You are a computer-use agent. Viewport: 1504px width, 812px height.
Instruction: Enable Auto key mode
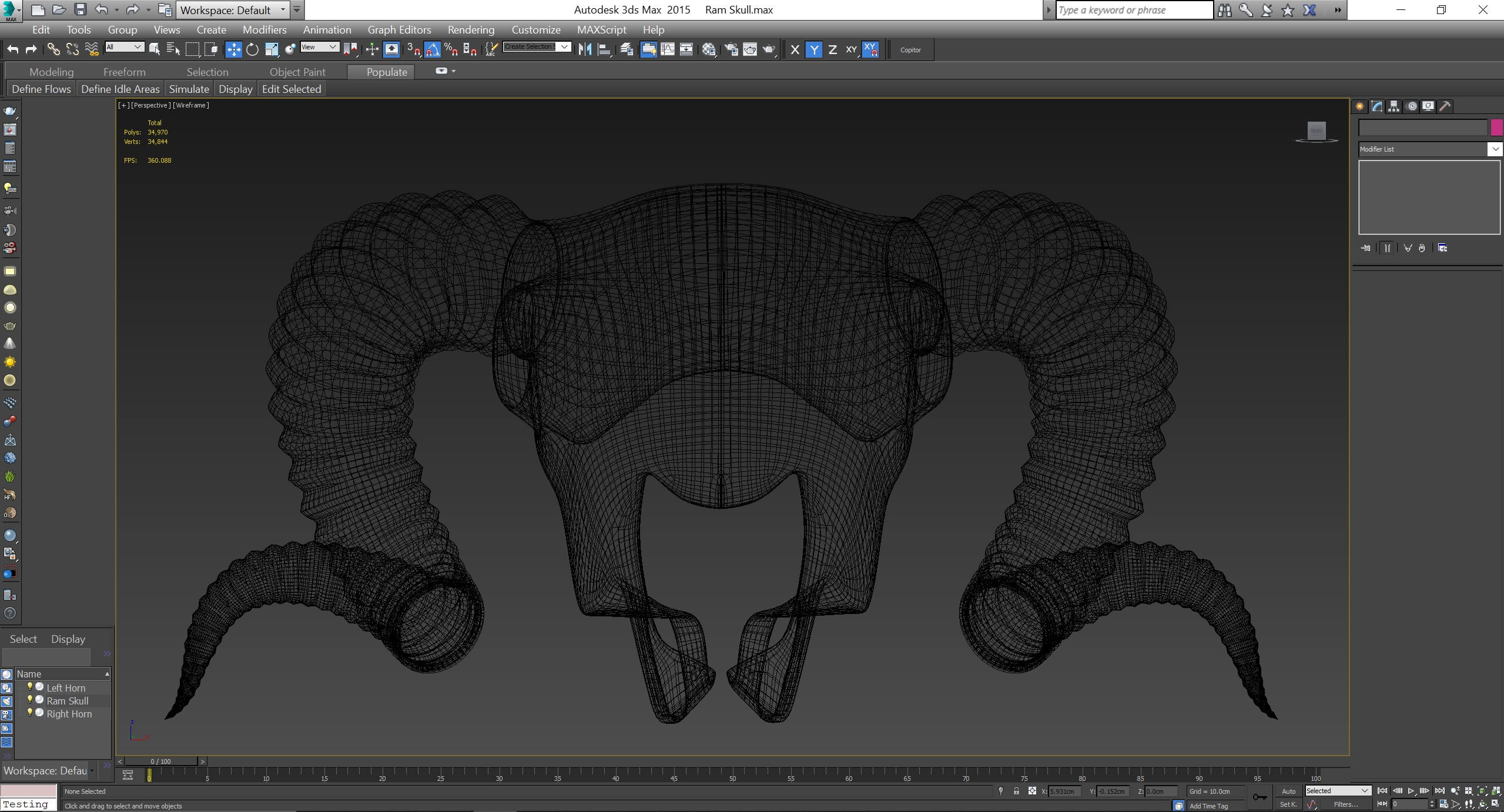1288,791
